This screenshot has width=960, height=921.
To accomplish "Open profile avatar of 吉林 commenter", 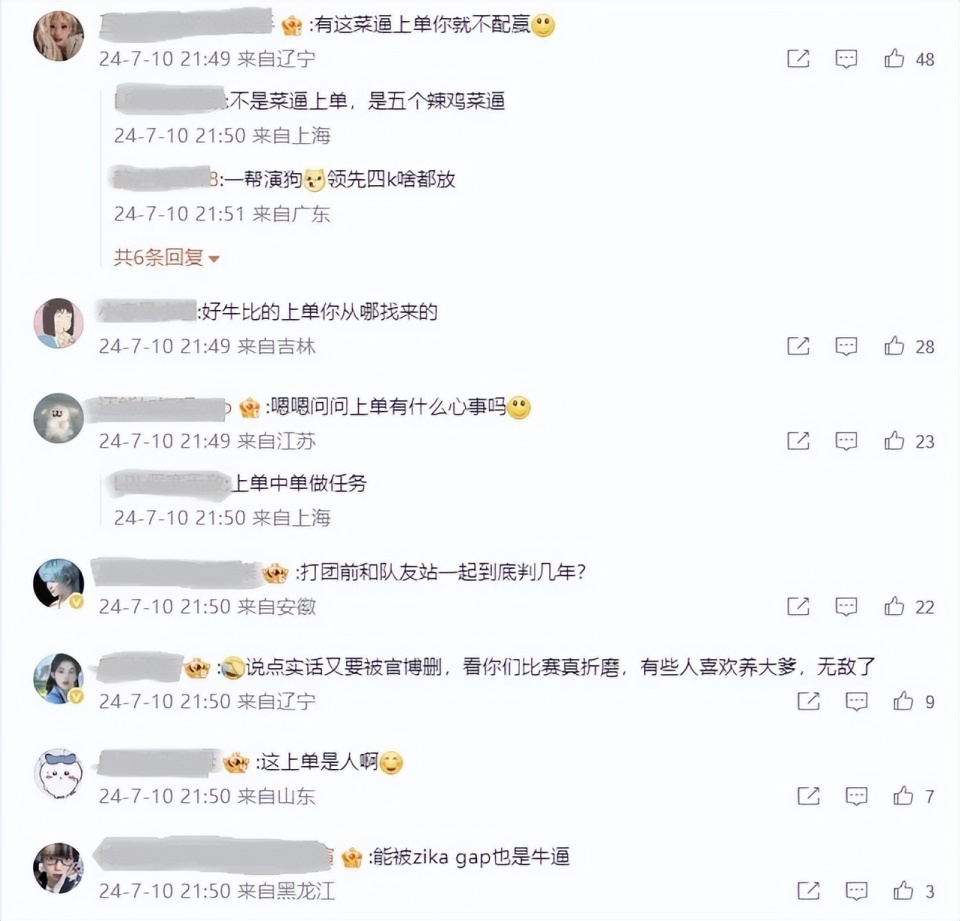I will 58,323.
